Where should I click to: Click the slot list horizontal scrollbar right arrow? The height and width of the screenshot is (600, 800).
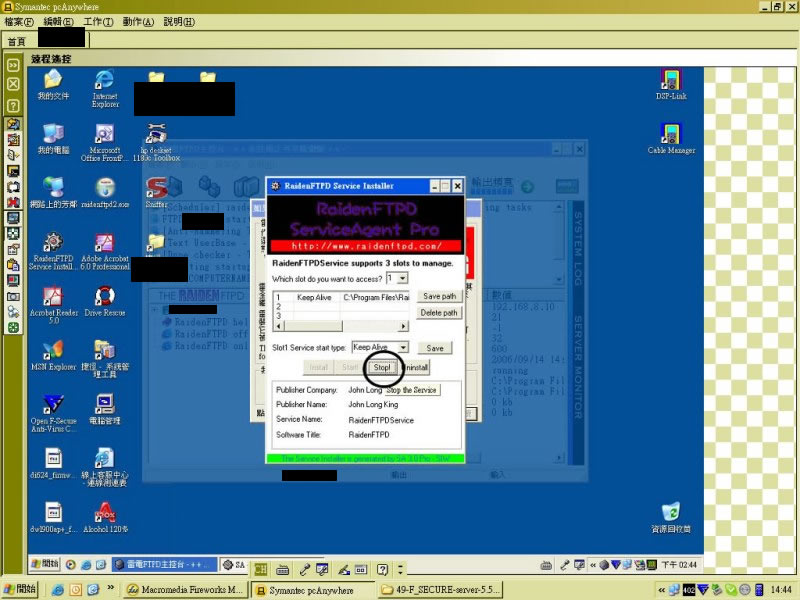pyautogui.click(x=404, y=326)
